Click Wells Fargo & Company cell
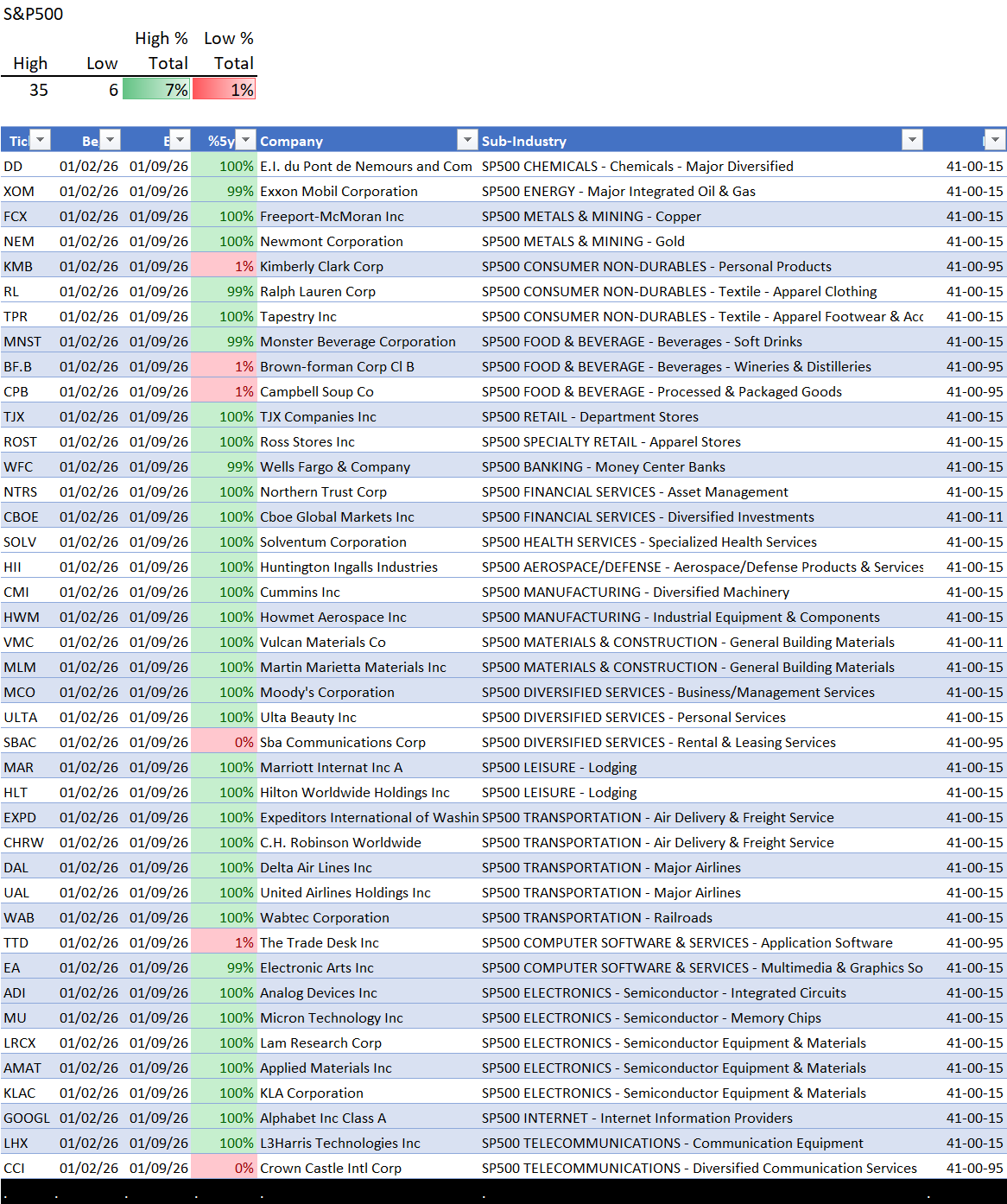1007x1204 pixels. click(x=368, y=466)
